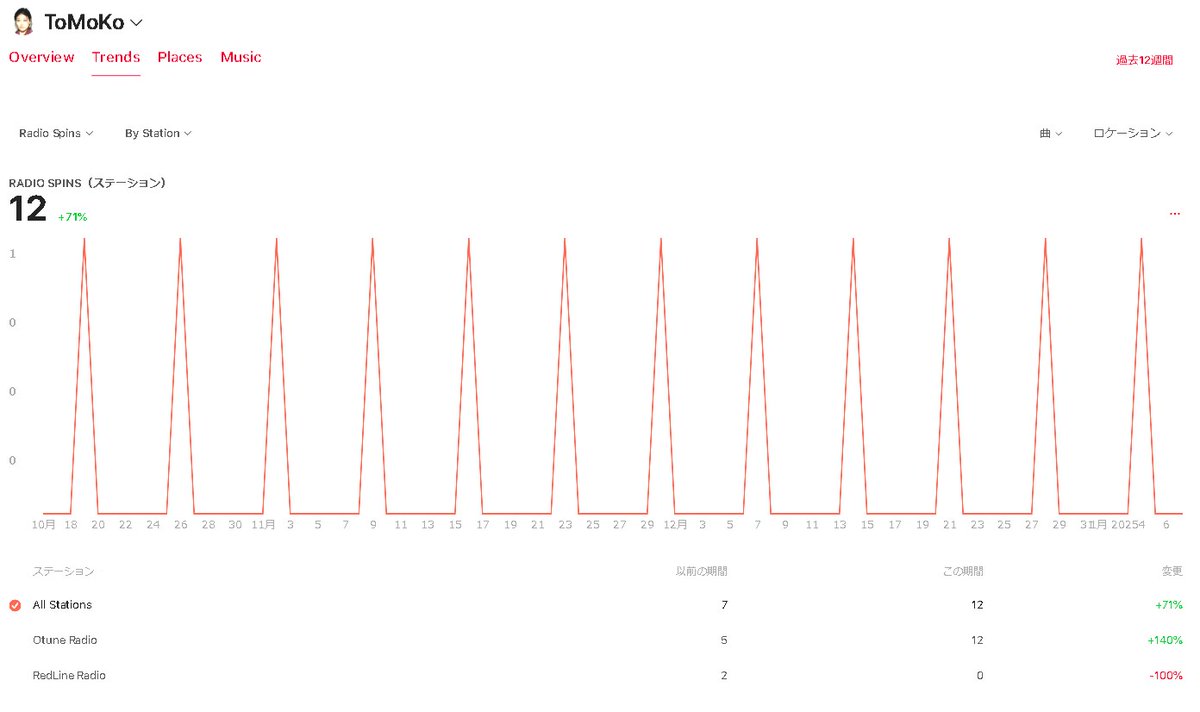Image resolution: width=1200 pixels, height=712 pixels.
Task: Click previous period value 2 for RedLine Radio
Action: click(724, 675)
